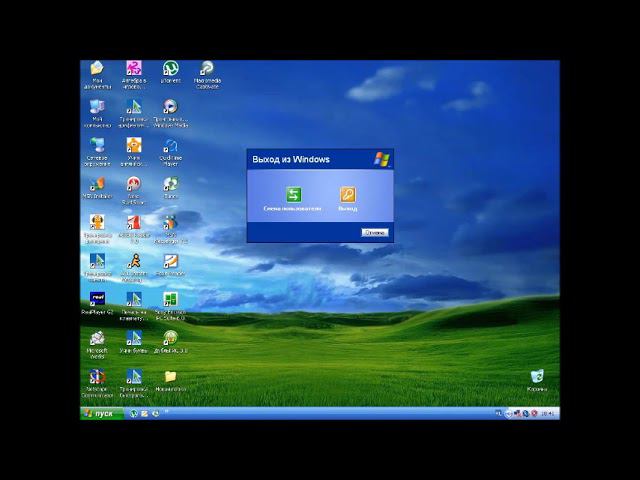Select the Network Neighborhood desktop icon
640x480 pixels.
pos(97,146)
